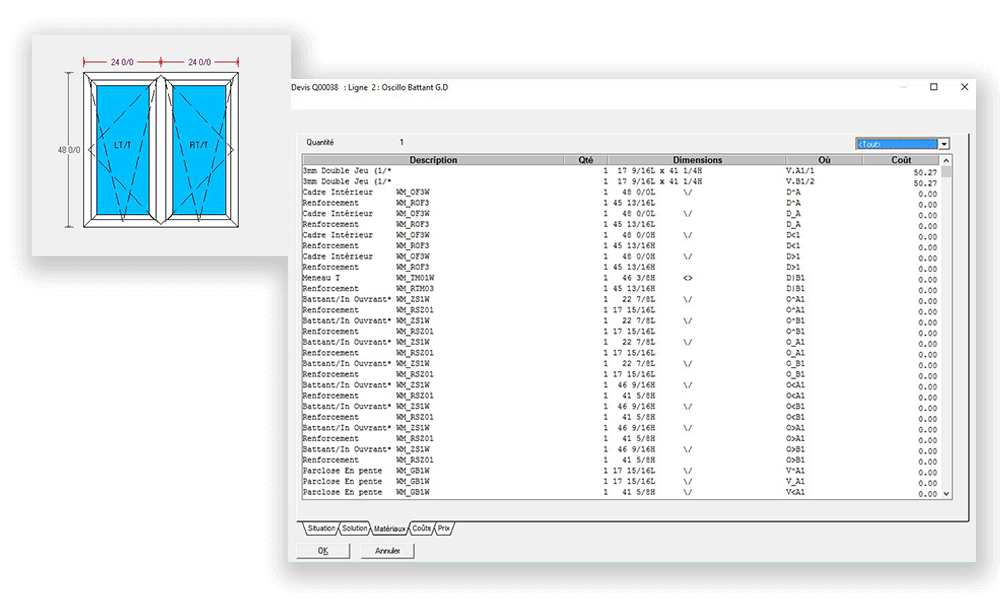Click the Coût column header
The image size is (1000, 600).
(x=901, y=160)
